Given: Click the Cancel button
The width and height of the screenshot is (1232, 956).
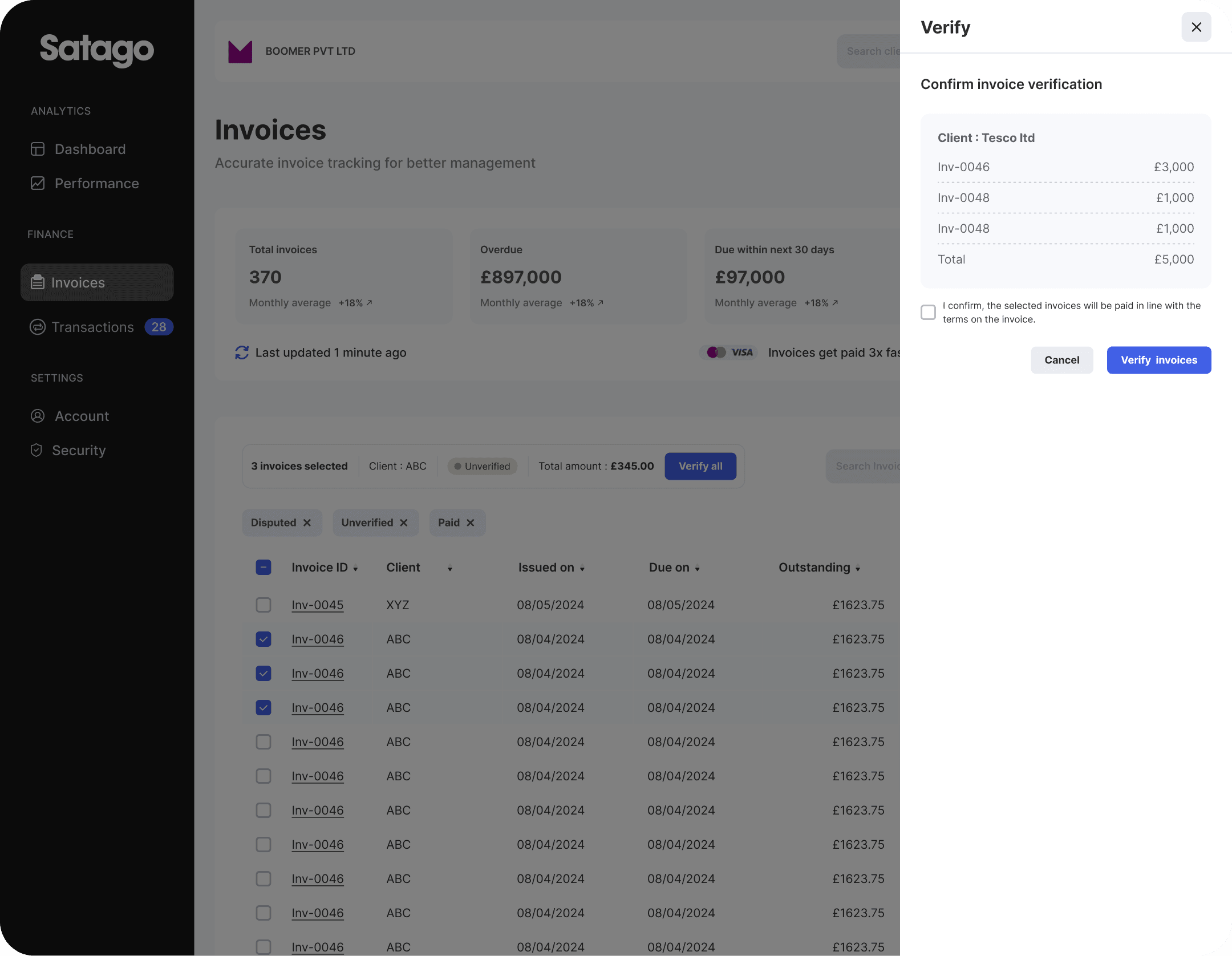Looking at the screenshot, I should 1061,360.
